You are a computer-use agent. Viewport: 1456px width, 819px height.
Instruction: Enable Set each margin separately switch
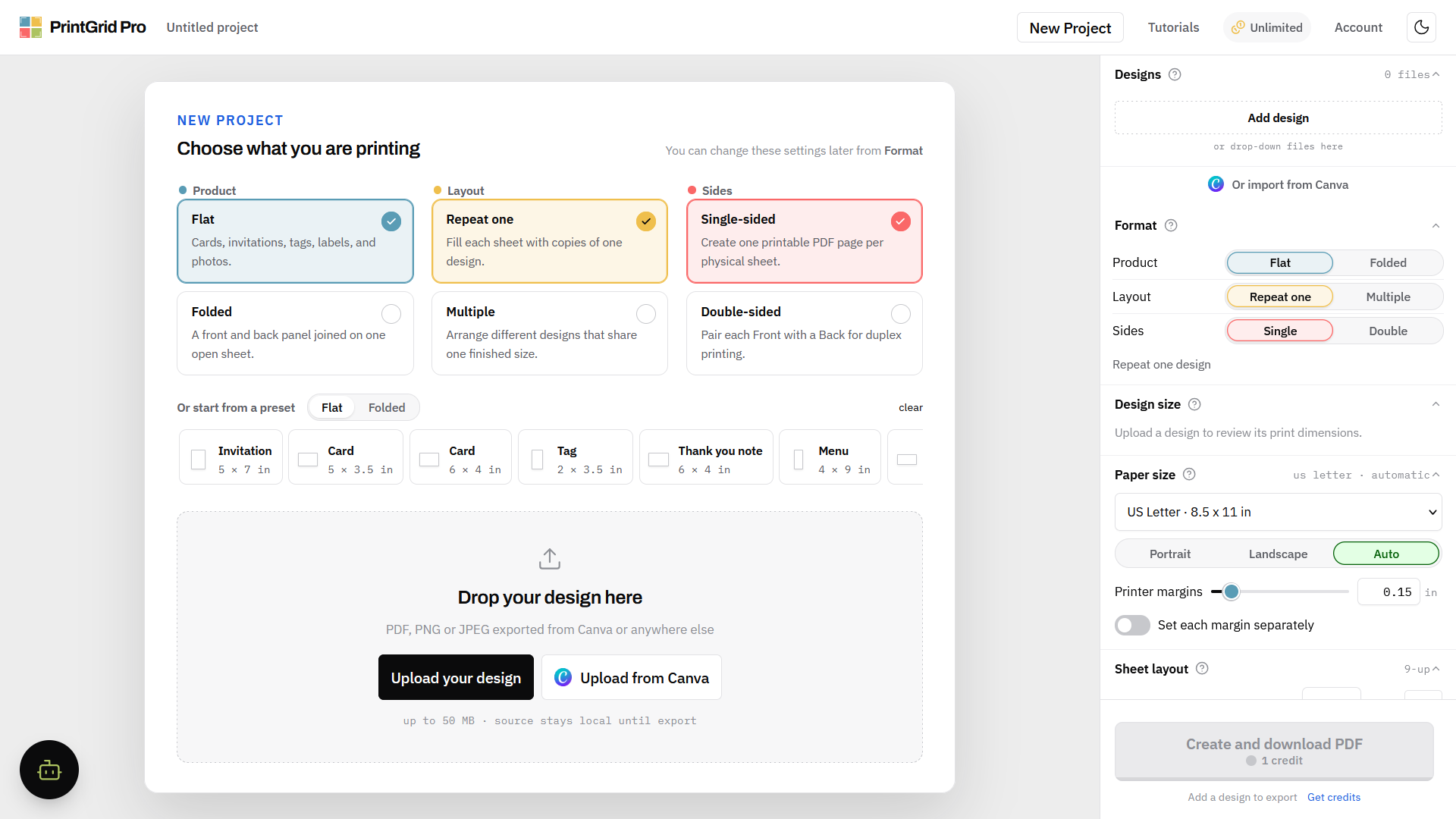coord(1132,625)
